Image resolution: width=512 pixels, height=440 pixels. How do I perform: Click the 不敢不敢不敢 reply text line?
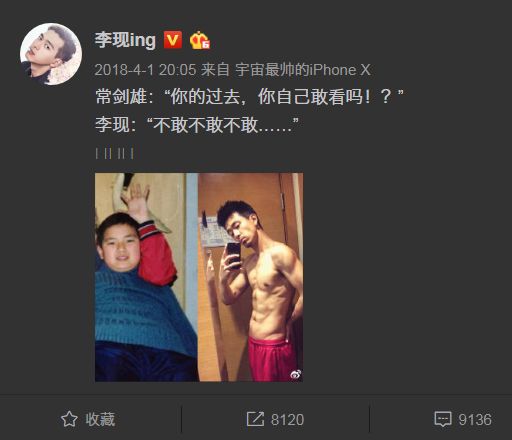click(x=197, y=125)
